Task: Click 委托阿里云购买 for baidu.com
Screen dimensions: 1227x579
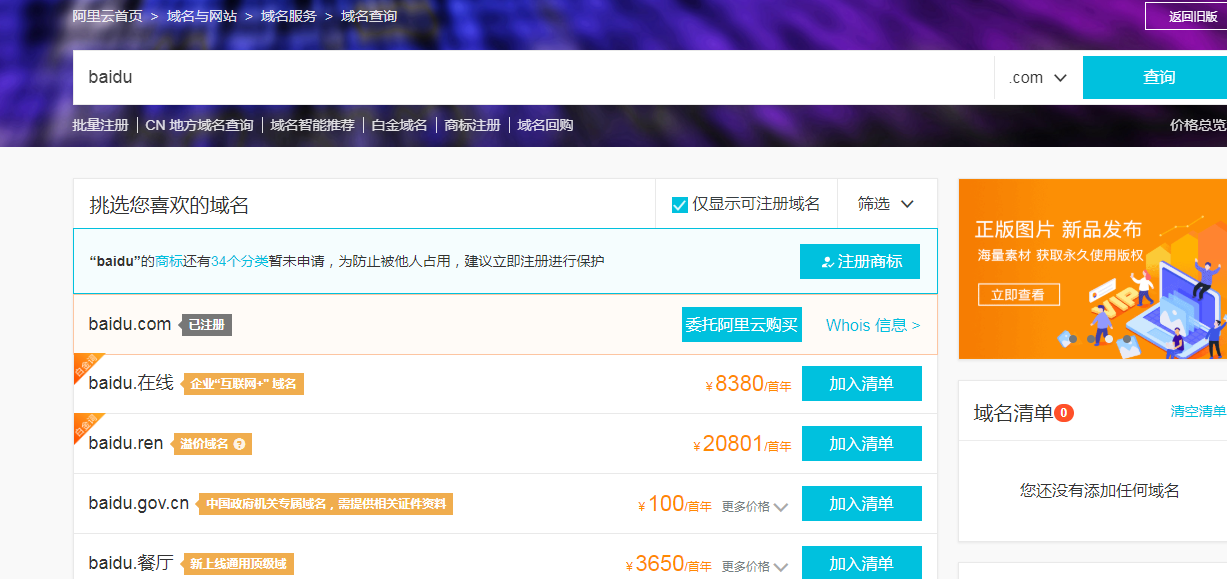Action: pyautogui.click(x=742, y=325)
